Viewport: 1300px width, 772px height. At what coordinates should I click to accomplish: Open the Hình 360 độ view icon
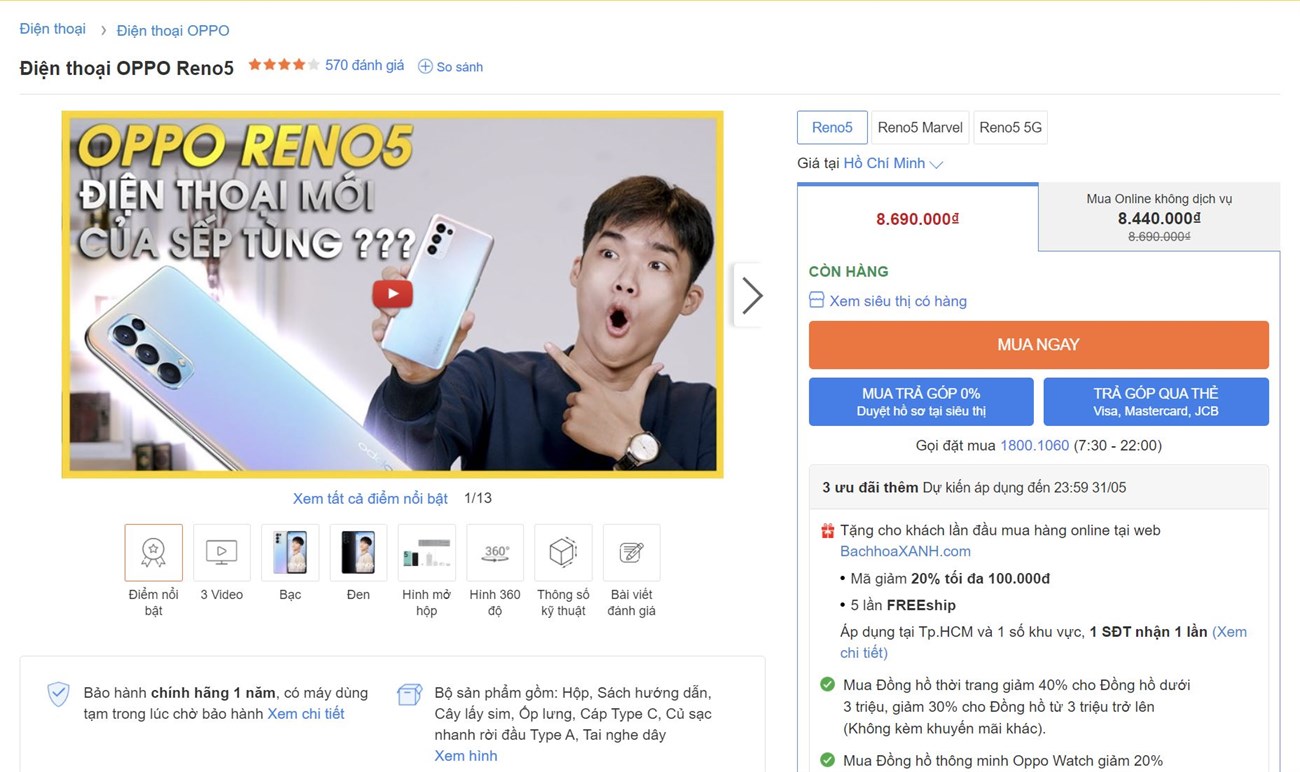[495, 552]
